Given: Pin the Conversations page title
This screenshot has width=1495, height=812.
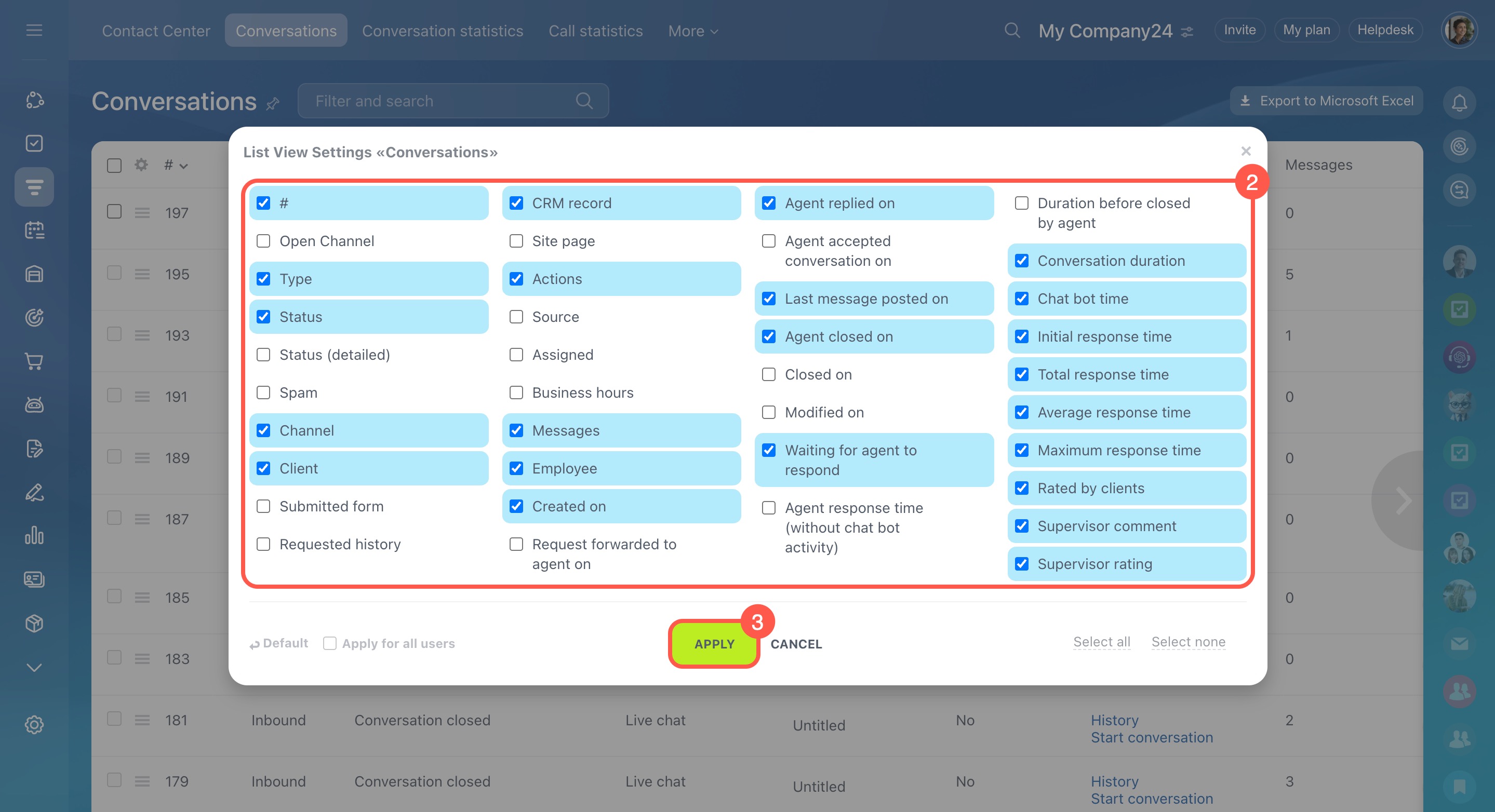Looking at the screenshot, I should (x=273, y=103).
